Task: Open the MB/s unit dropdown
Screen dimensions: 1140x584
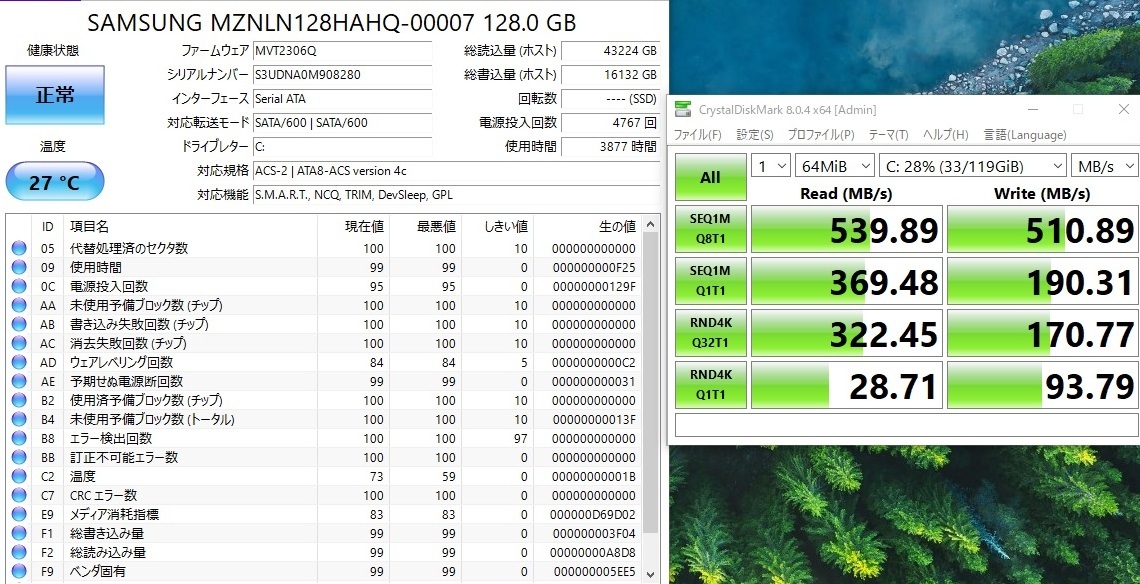Action: [1104, 166]
